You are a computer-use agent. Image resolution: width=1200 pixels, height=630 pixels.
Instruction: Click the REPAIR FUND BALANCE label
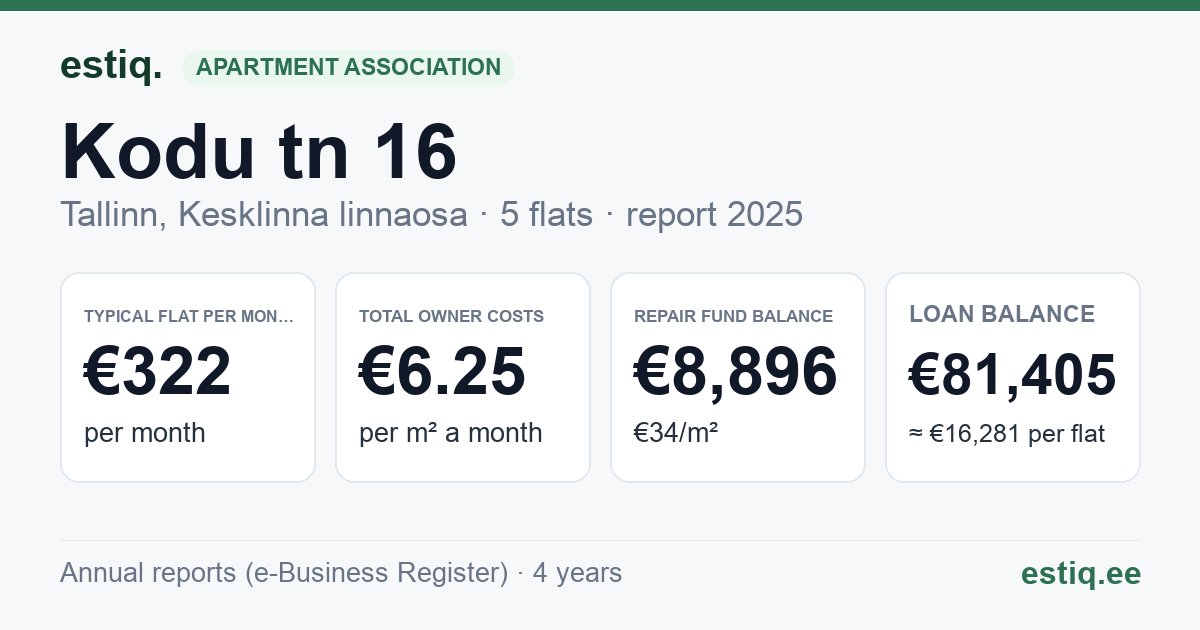pos(733,316)
